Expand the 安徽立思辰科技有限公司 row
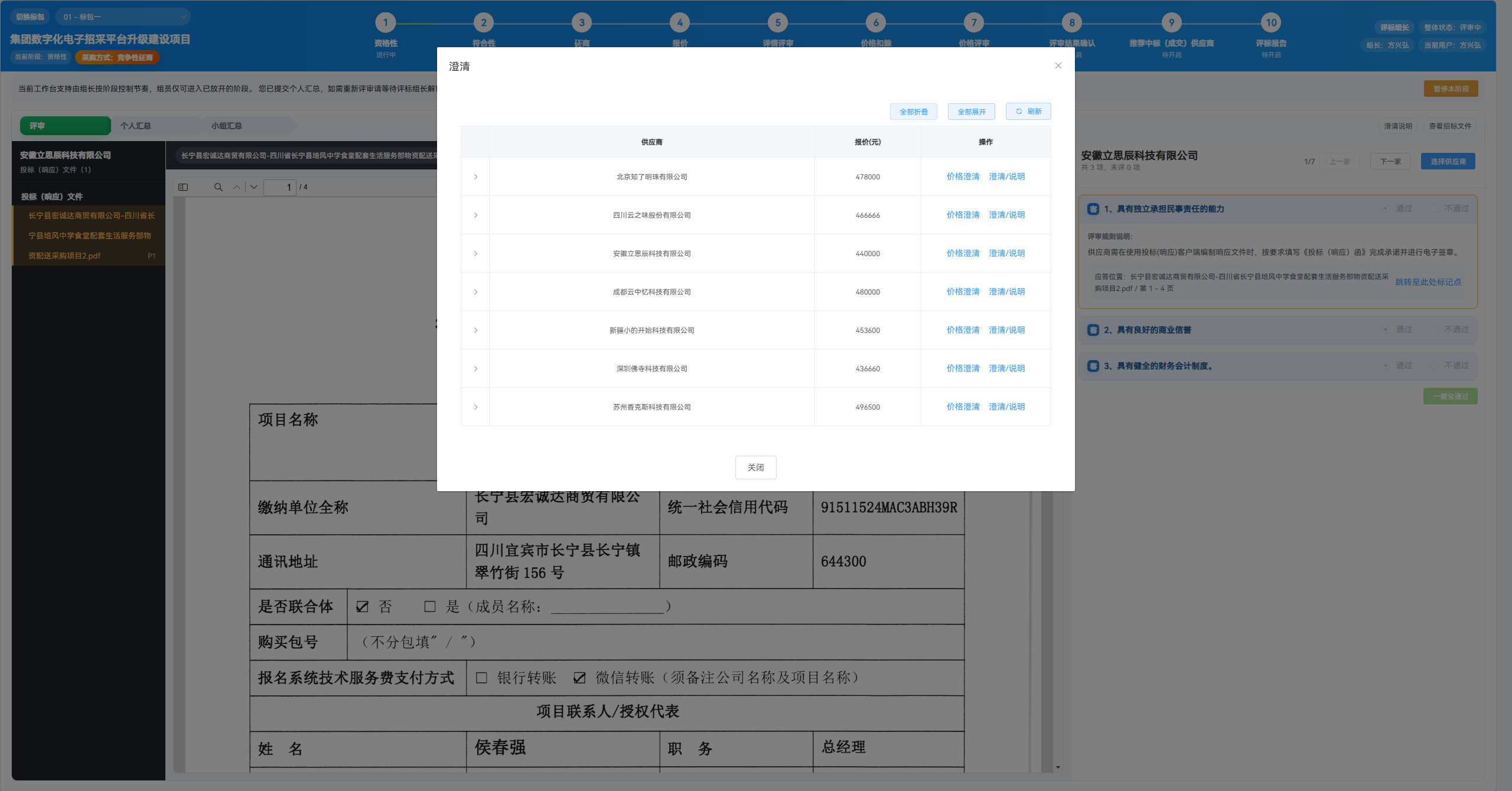Image resolution: width=1512 pixels, height=791 pixels. pyautogui.click(x=475, y=253)
